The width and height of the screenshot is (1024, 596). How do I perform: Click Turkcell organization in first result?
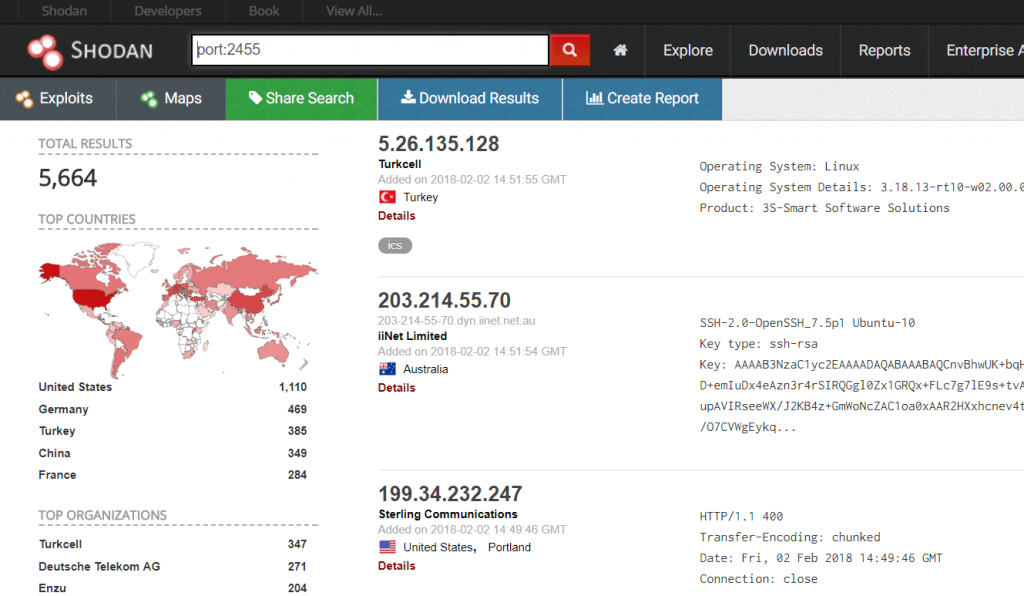400,164
